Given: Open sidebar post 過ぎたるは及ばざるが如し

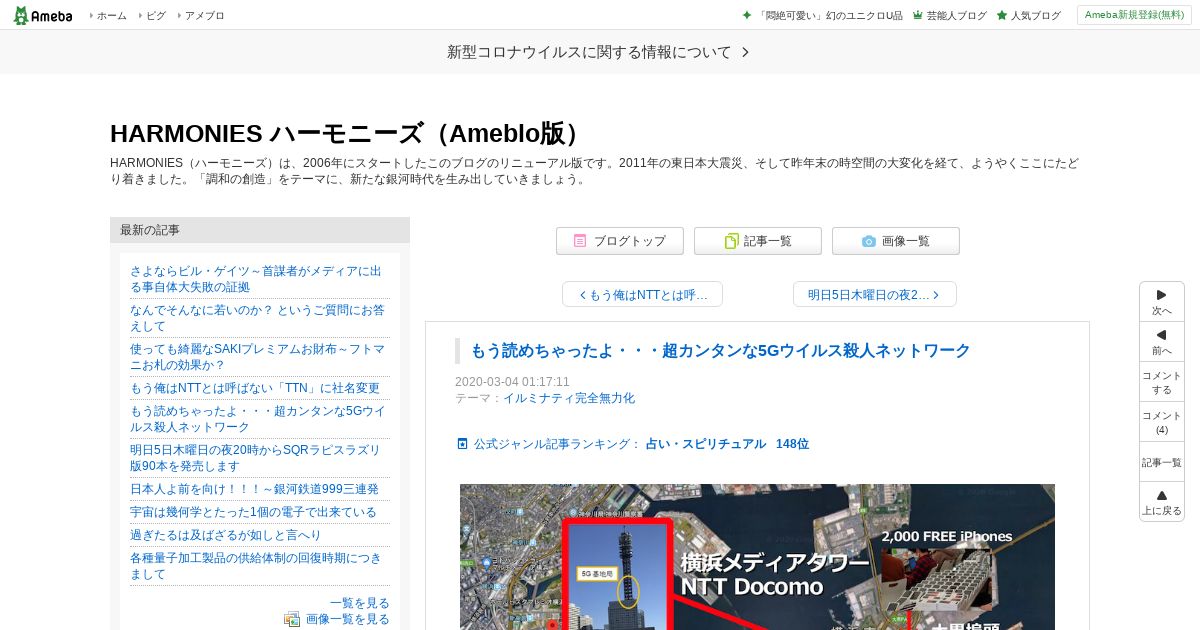Looking at the screenshot, I should pos(226,535).
